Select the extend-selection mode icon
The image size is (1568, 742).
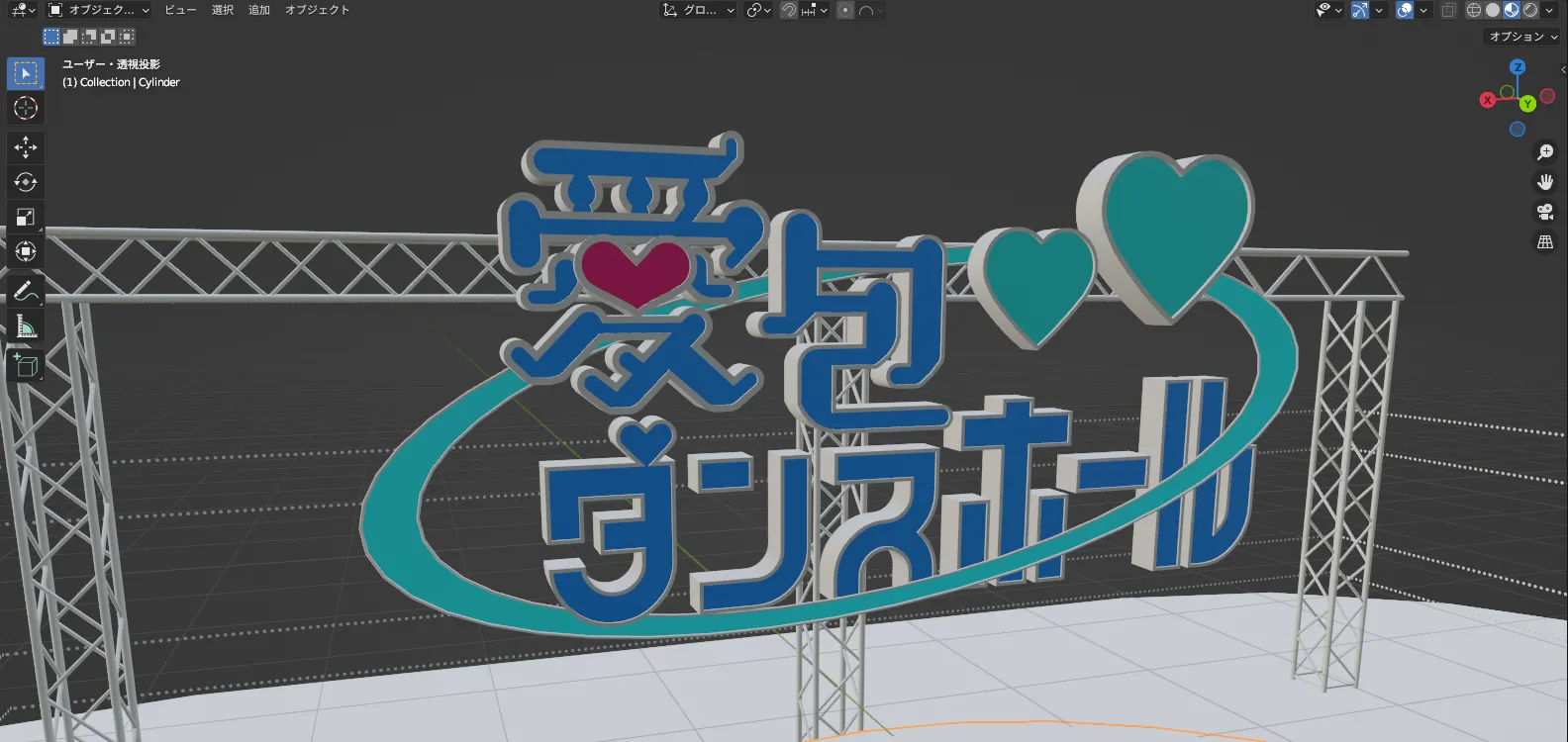(70, 37)
